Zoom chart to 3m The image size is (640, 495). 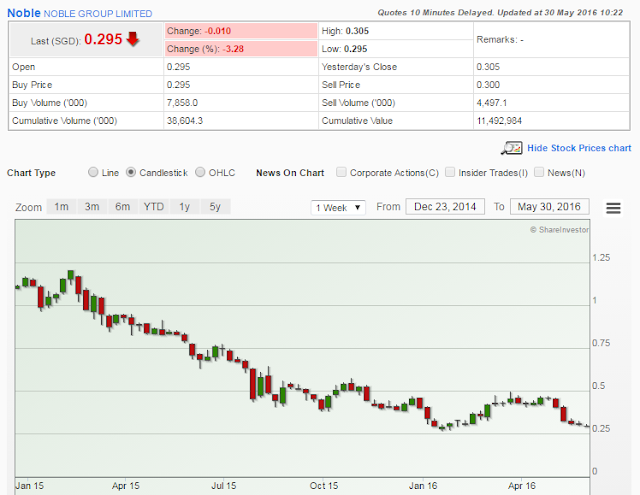92,207
